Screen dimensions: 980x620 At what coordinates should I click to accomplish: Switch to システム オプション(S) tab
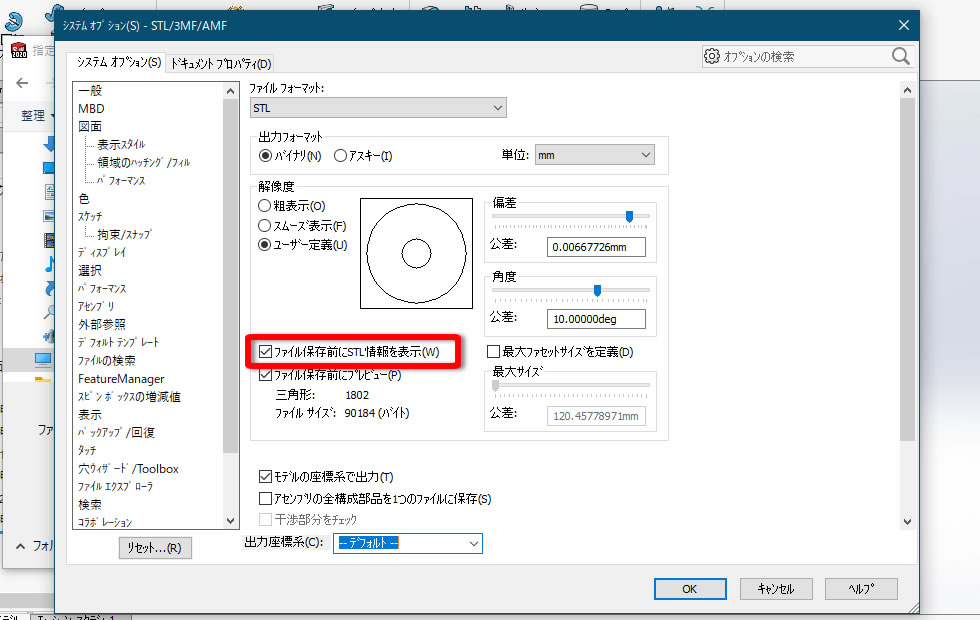[118, 62]
